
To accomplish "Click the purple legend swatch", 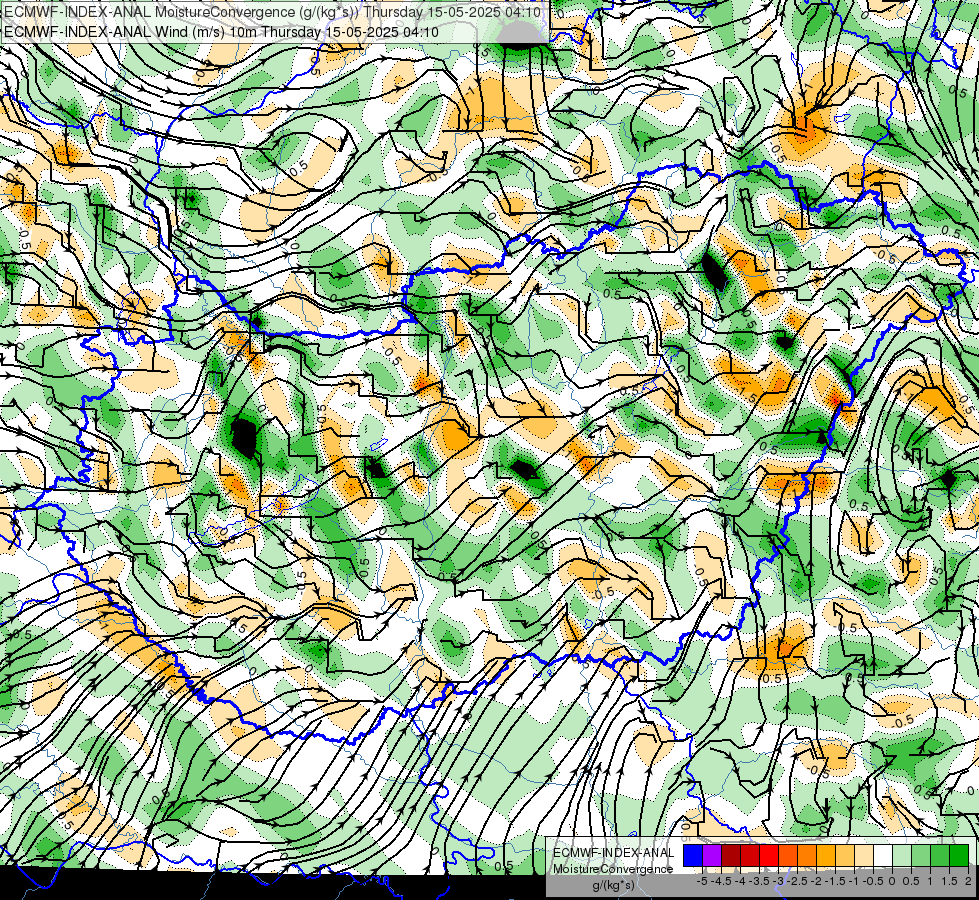I will click(712, 856).
